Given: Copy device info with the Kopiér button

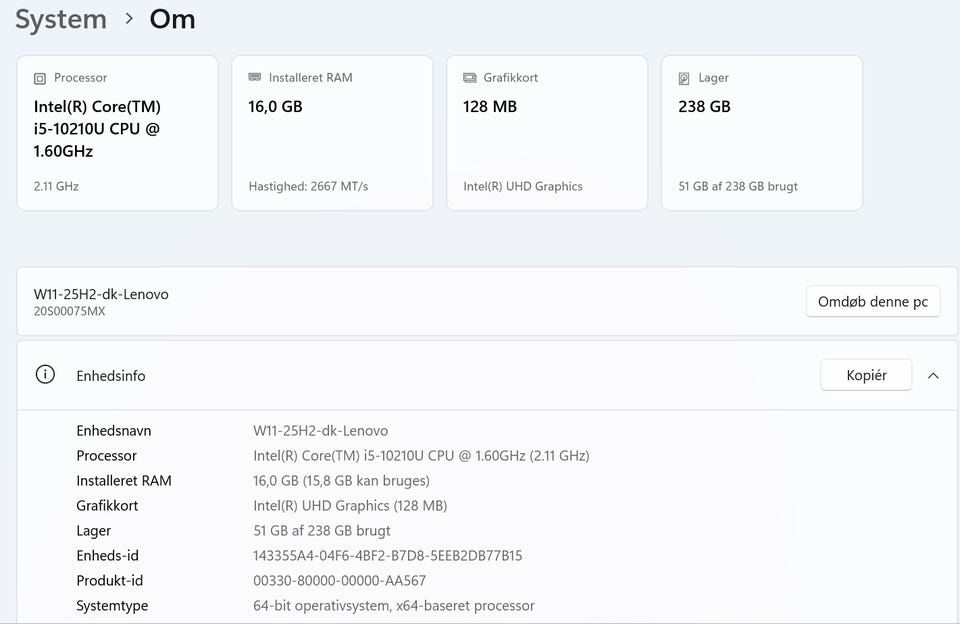Looking at the screenshot, I should pos(866,375).
